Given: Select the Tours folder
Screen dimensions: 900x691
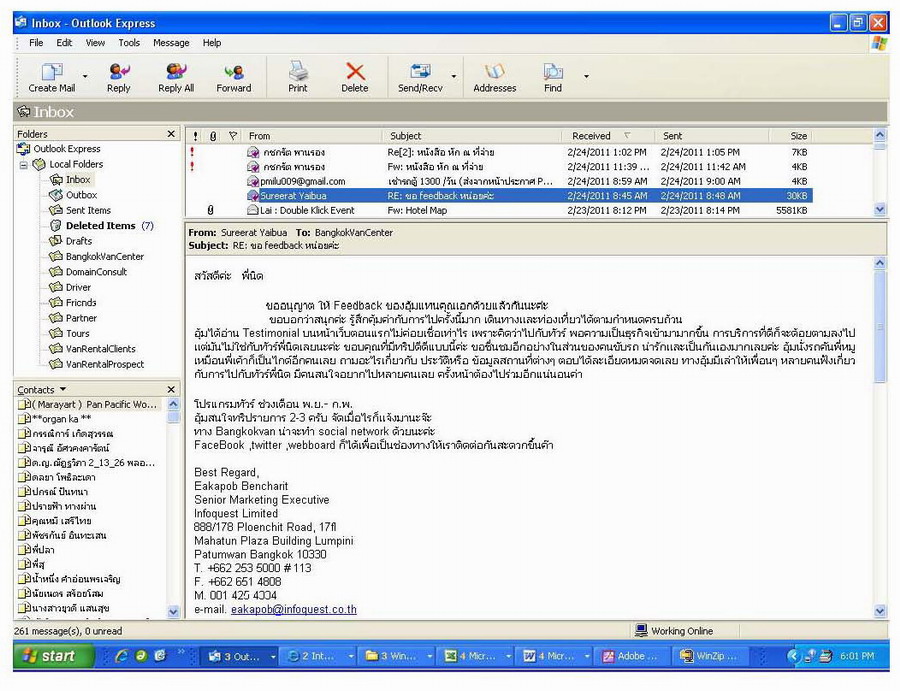Looking at the screenshot, I should (x=77, y=333).
